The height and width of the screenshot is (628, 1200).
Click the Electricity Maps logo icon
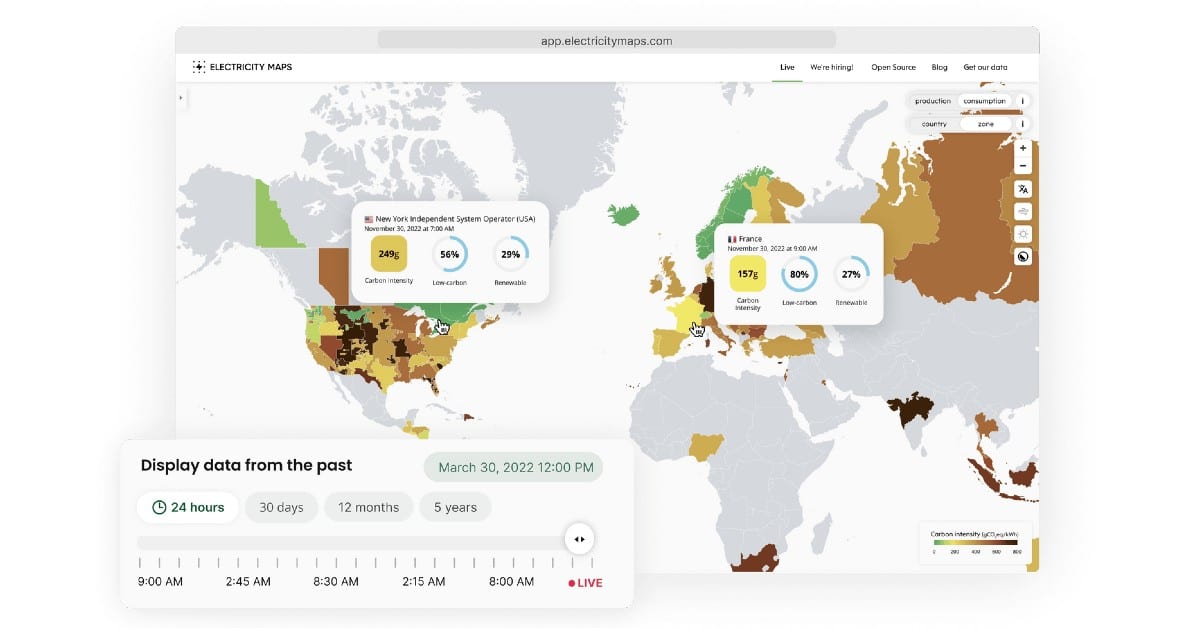199,67
